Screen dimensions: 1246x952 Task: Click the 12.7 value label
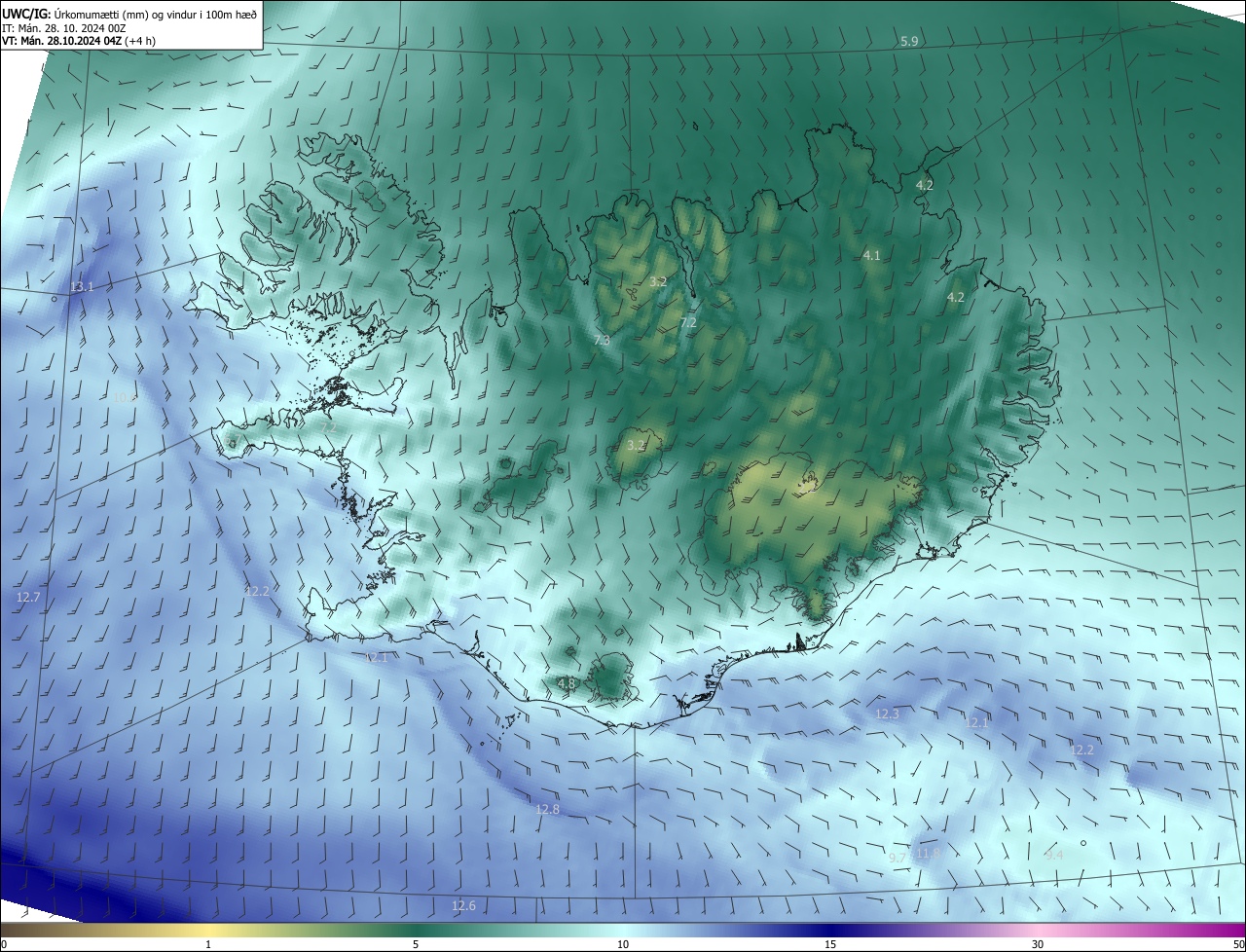(x=28, y=597)
